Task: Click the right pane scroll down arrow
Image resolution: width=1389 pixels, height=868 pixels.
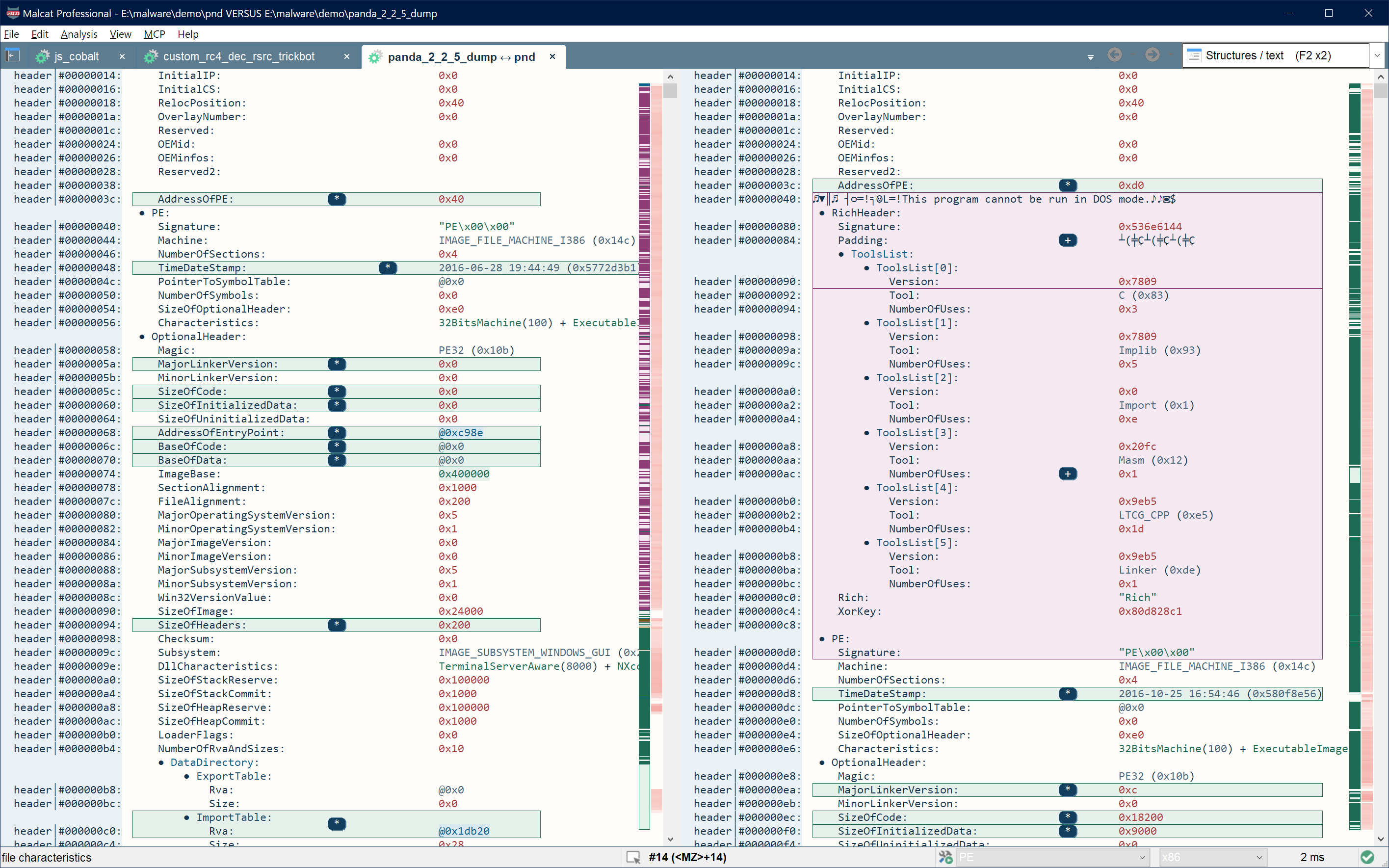Action: coord(1380,840)
